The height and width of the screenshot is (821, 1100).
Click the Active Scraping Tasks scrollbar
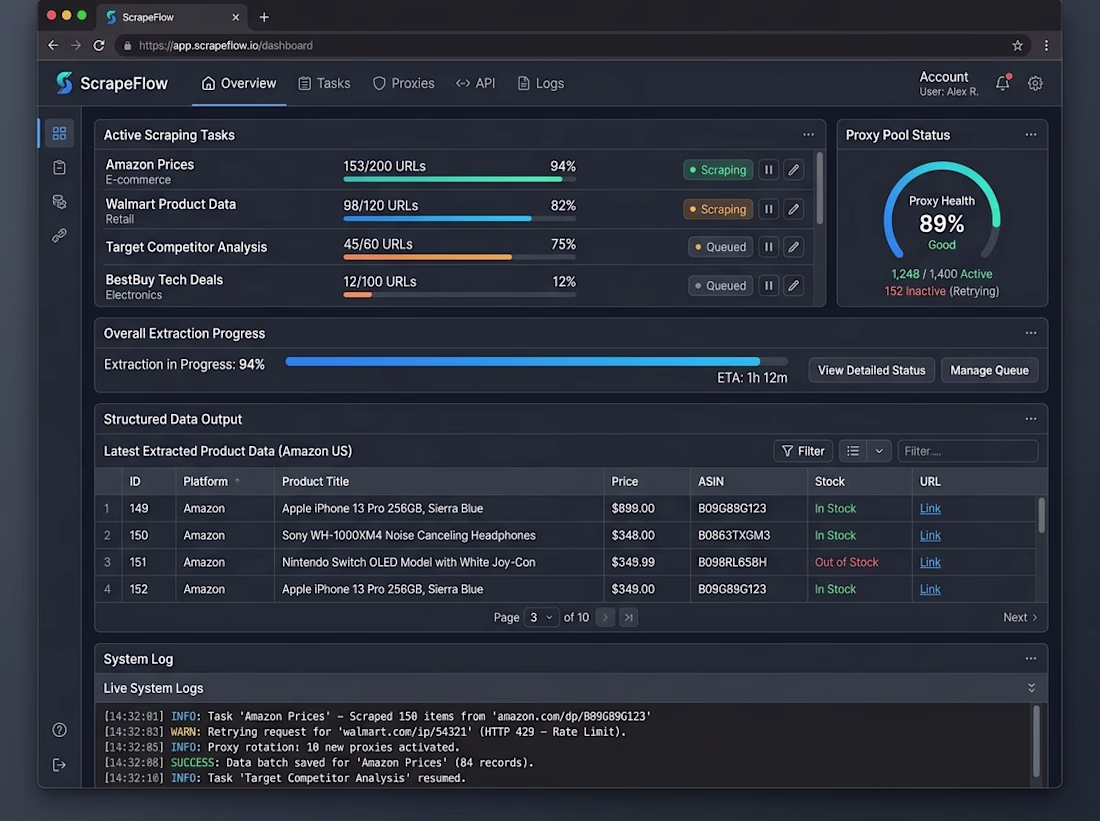click(x=819, y=189)
